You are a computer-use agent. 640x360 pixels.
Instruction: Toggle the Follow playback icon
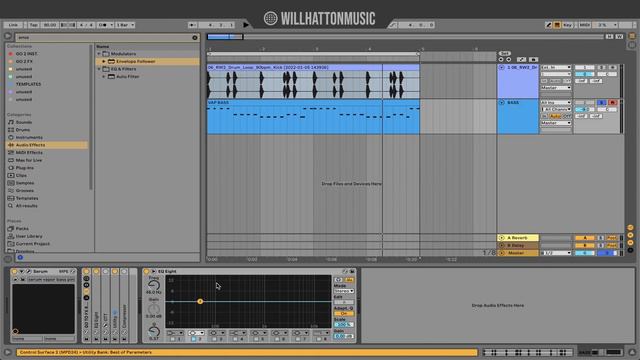coord(192,25)
